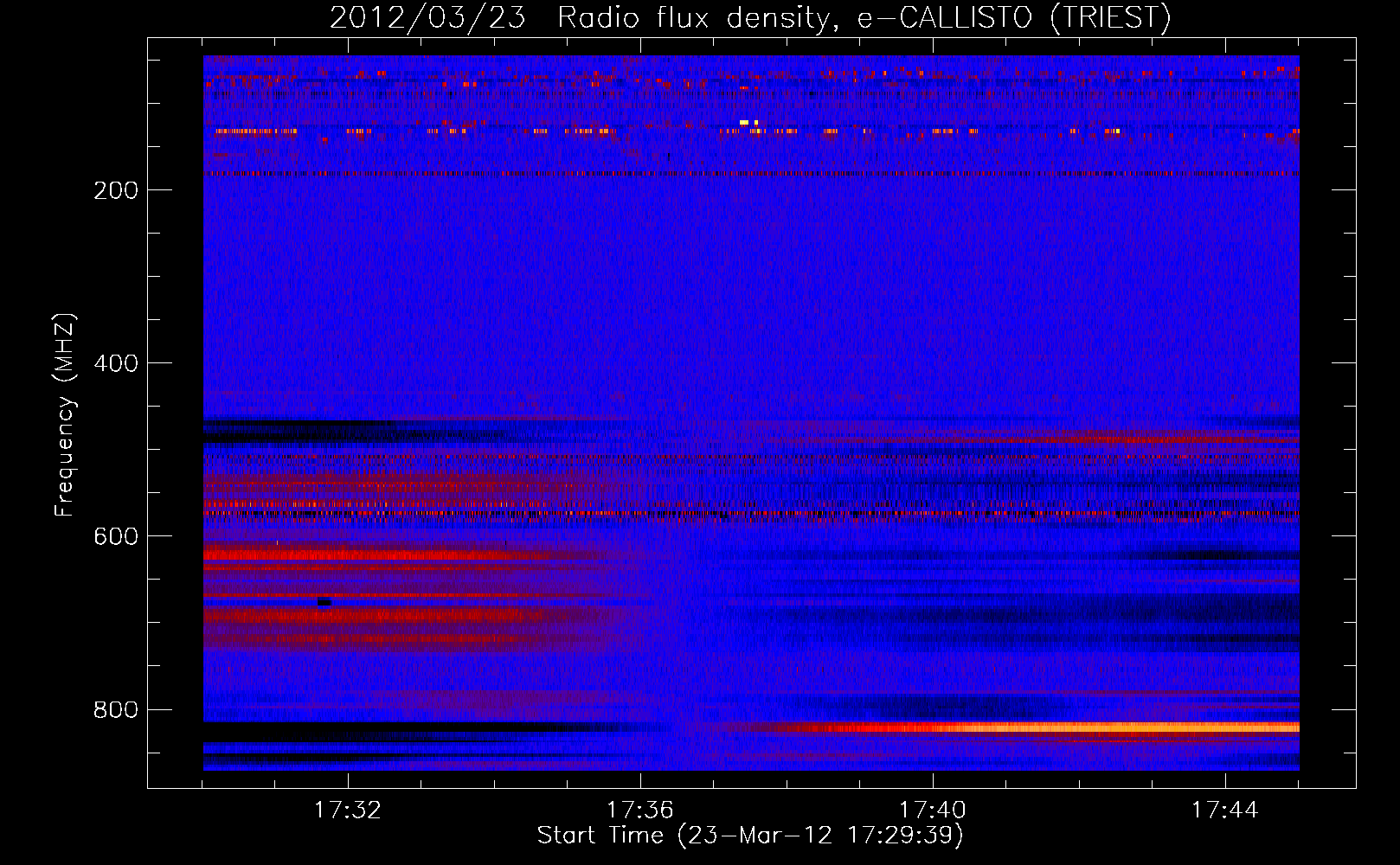The height and width of the screenshot is (865, 1400).
Task: Click the 'Start Time (23-Mar-12 17:29:39)' x-axis label
Action: (x=750, y=836)
